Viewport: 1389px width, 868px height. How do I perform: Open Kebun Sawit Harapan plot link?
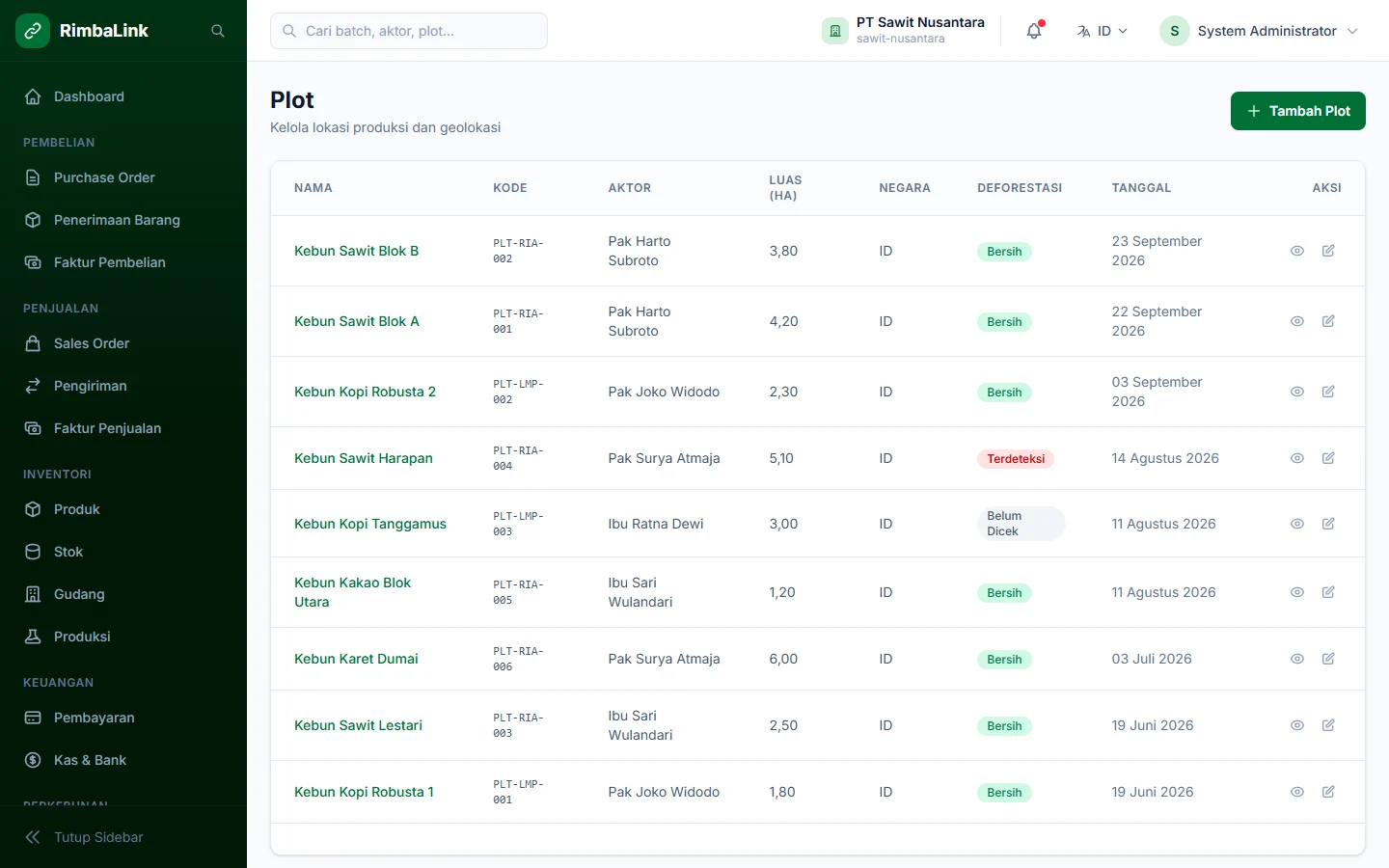tap(364, 458)
